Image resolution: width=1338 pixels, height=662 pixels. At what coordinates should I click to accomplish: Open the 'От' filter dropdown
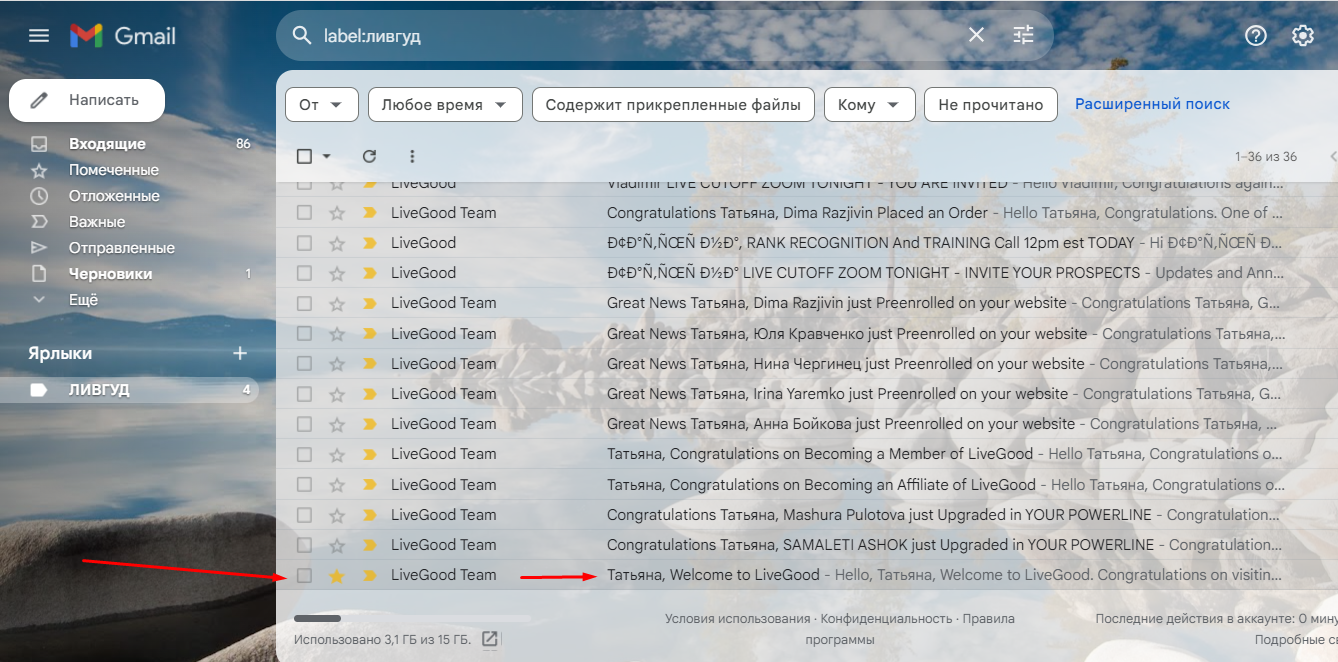point(322,105)
